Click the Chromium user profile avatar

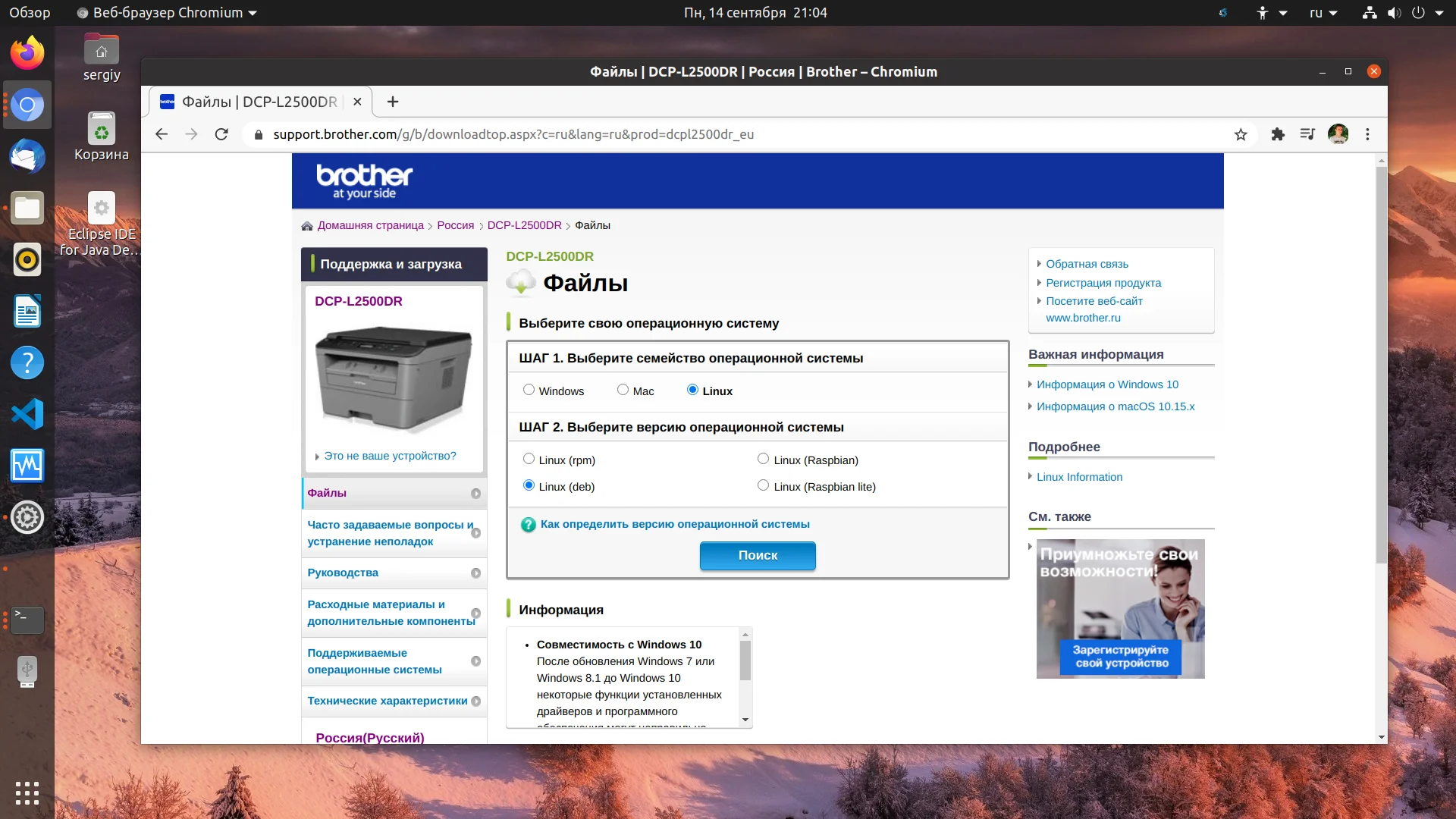tap(1338, 134)
